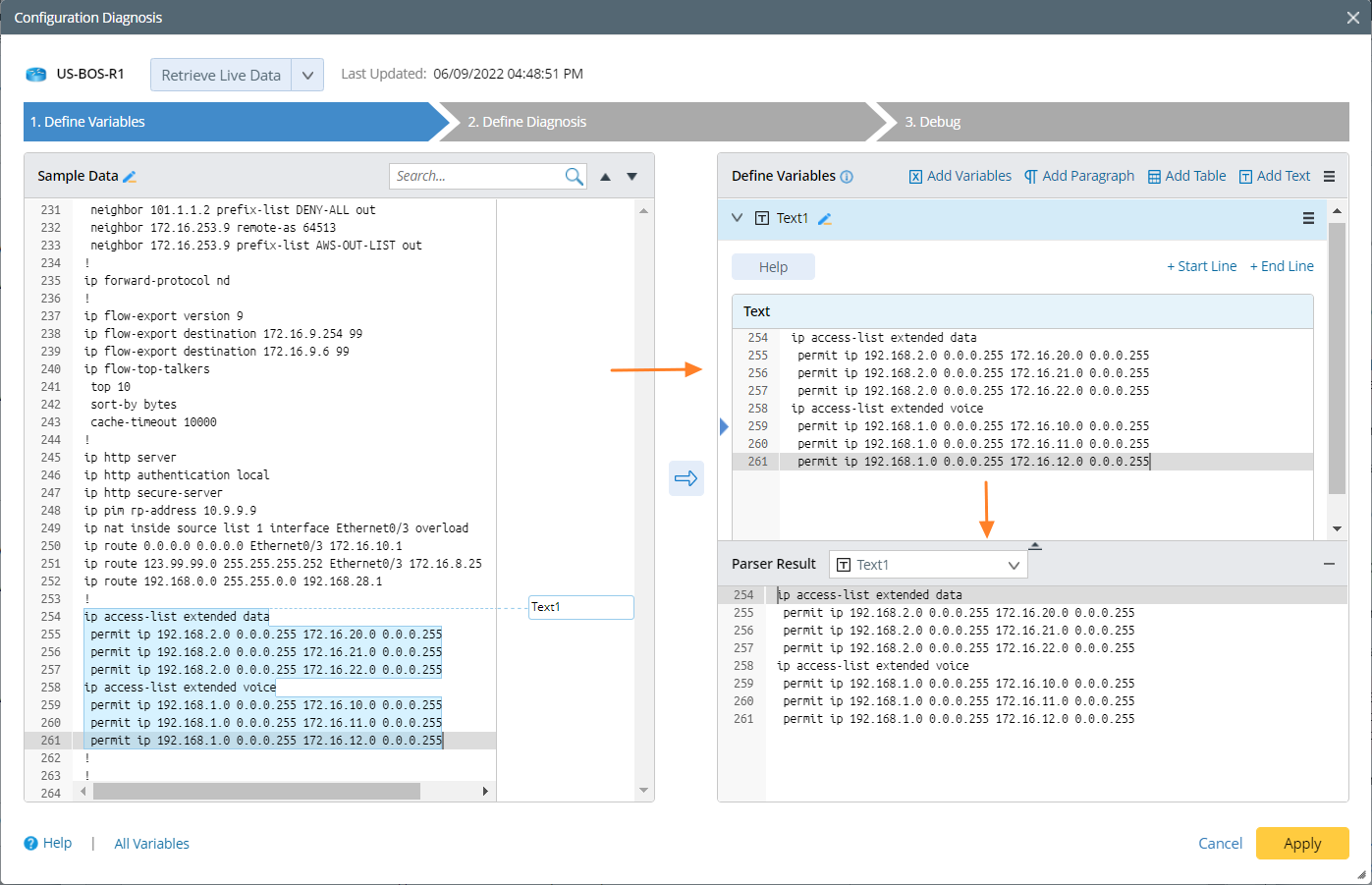Click line "ip pim rp-address 10.9.9.9"
Screen dimensions: 1372x885
point(171,511)
